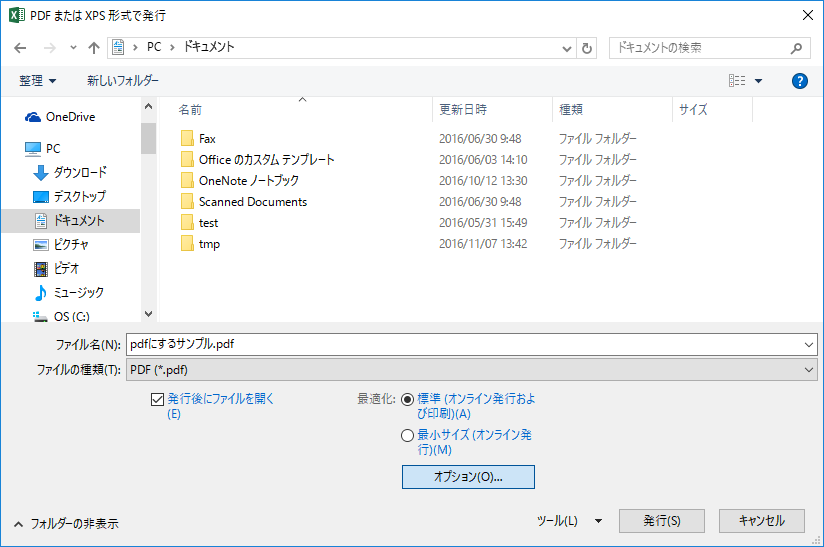824x547 pixels.
Task: Click the navigation pane scrollbar thumb
Action: (x=148, y=138)
